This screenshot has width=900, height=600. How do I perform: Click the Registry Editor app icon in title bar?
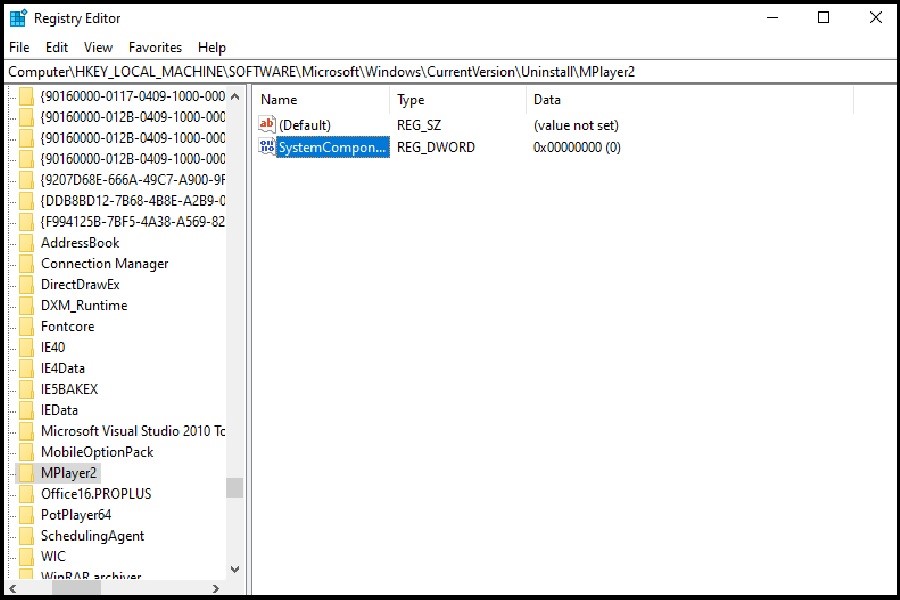coord(18,18)
